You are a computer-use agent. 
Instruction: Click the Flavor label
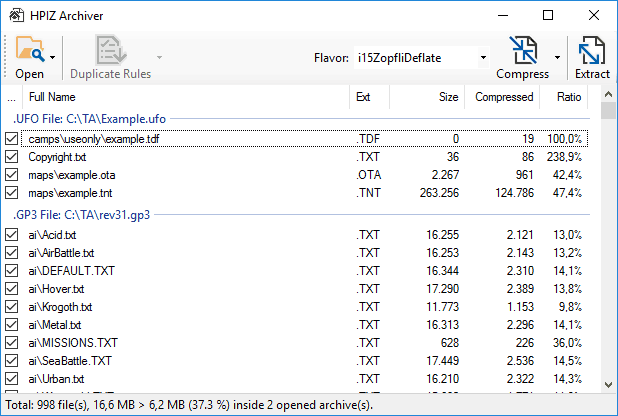[x=331, y=58]
